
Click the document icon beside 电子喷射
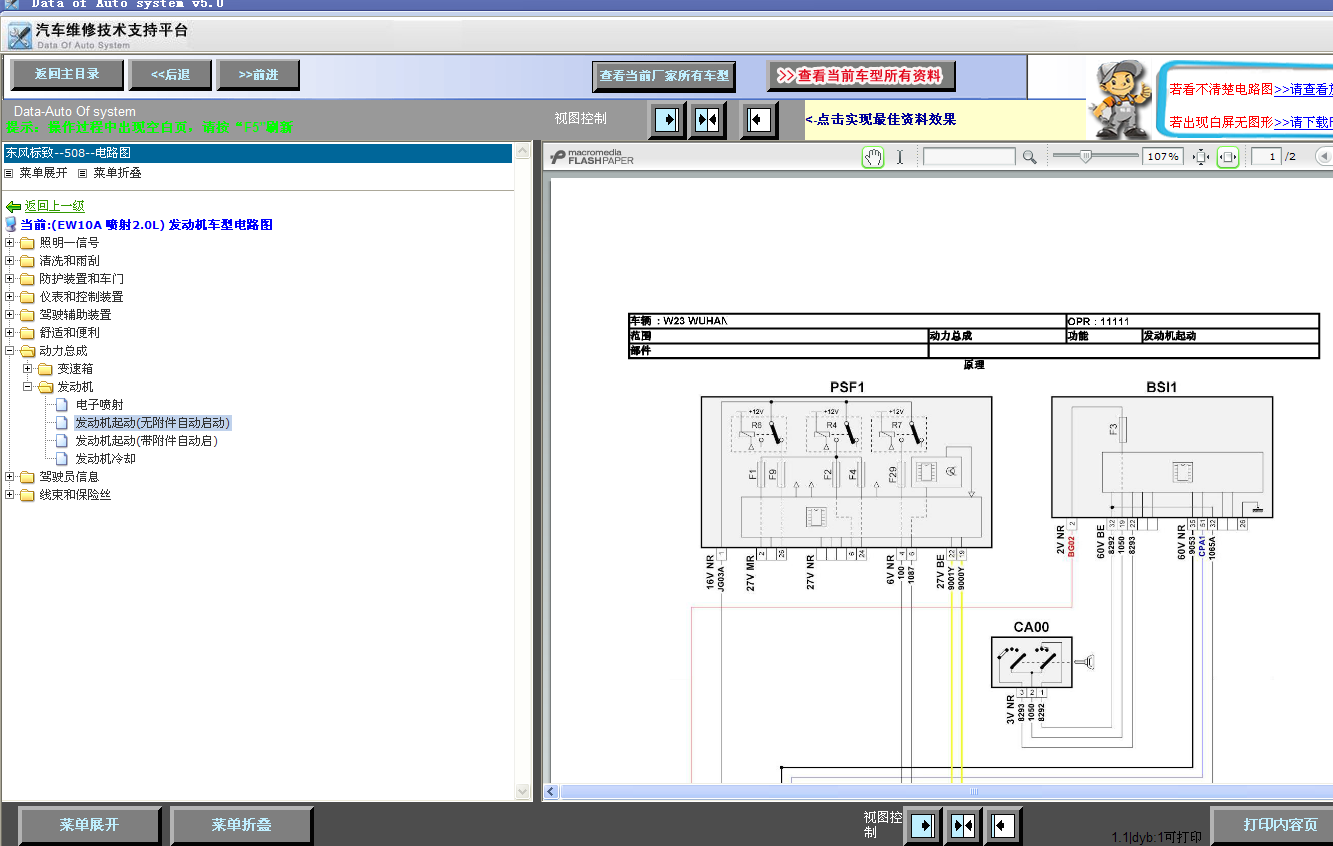(62, 405)
